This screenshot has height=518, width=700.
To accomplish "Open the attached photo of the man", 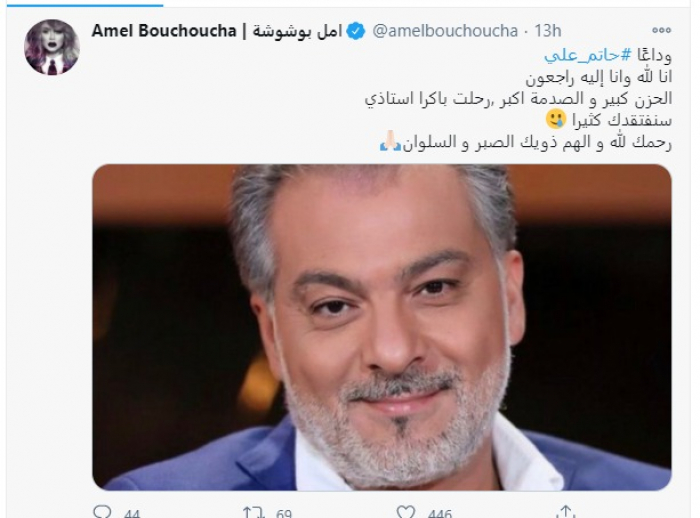I will pyautogui.click(x=382, y=327).
